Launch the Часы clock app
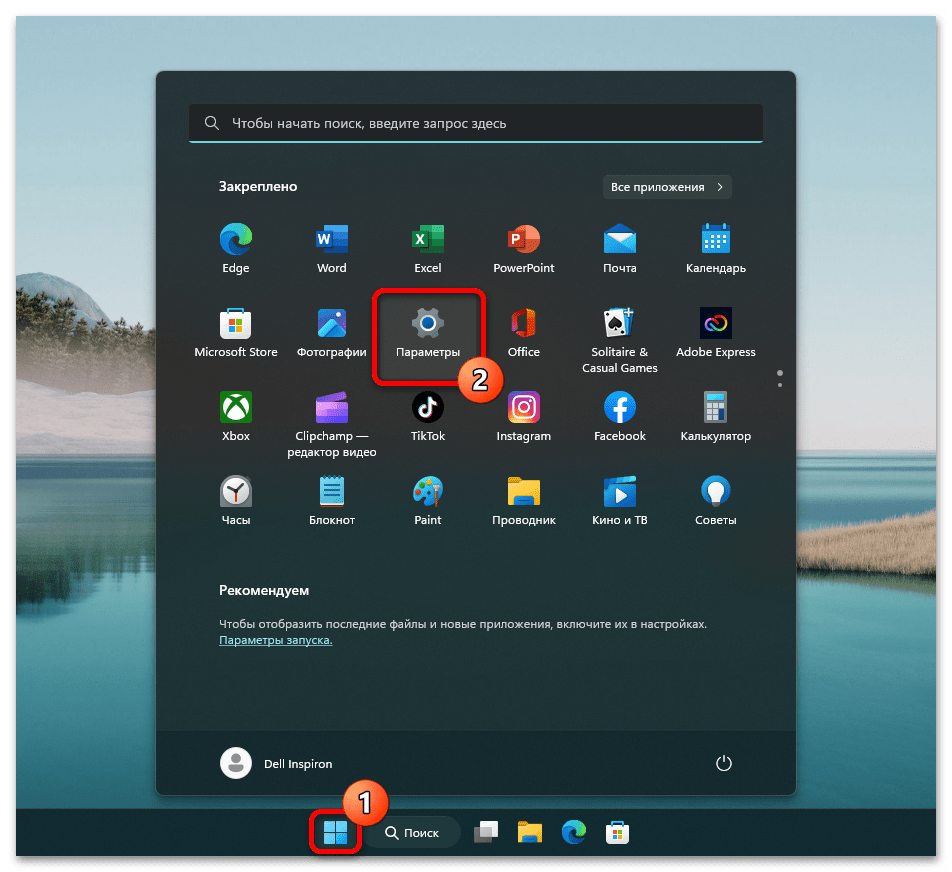Viewport: 952px width, 872px height. click(x=236, y=501)
